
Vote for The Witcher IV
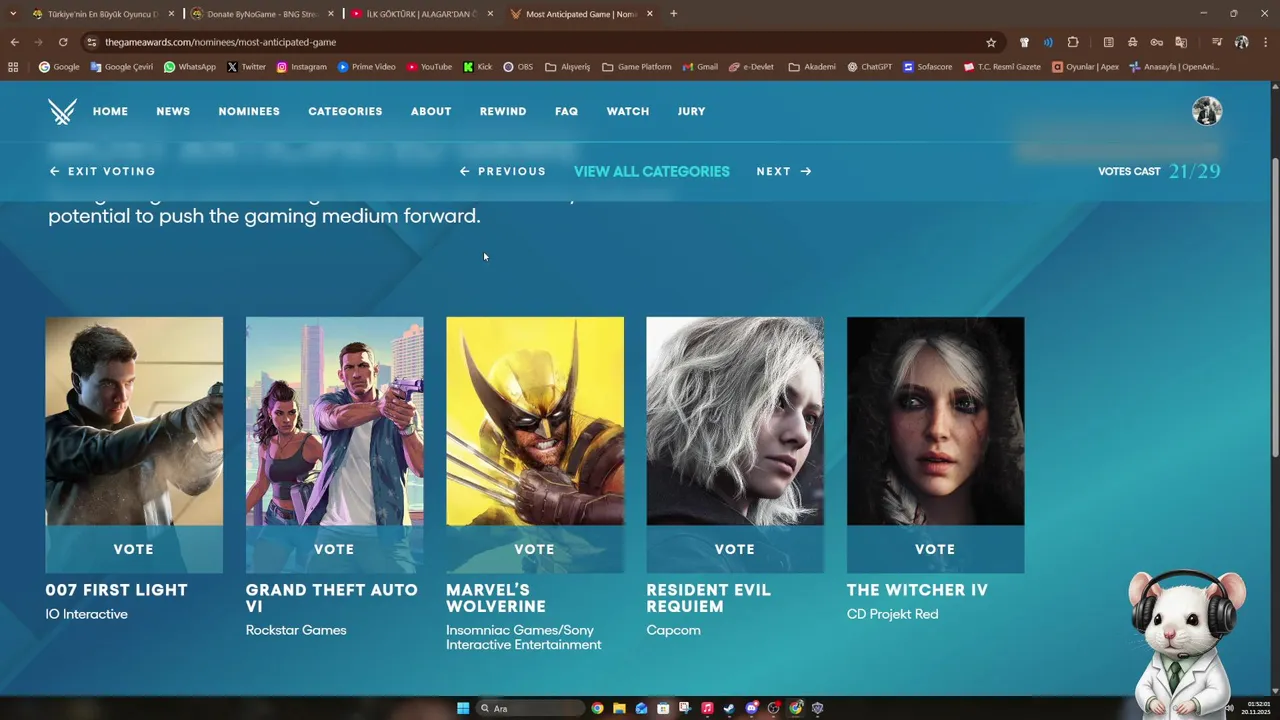935,549
